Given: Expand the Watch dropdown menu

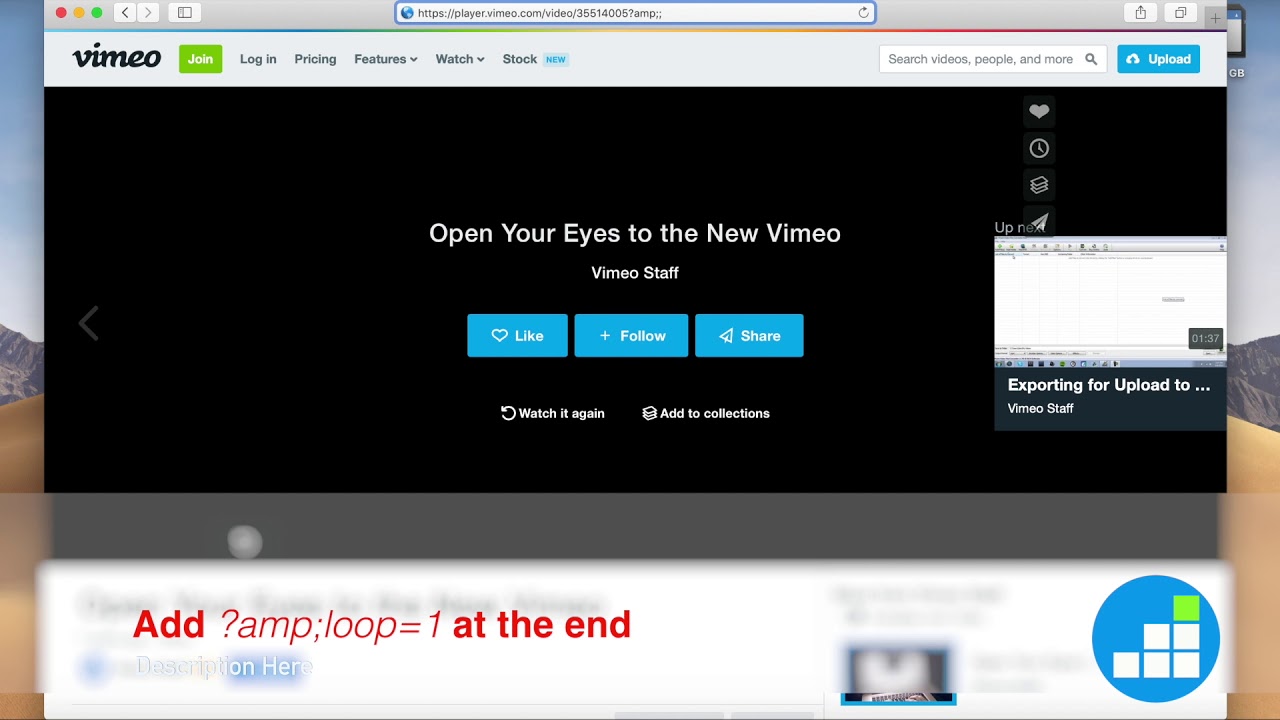Looking at the screenshot, I should [460, 59].
